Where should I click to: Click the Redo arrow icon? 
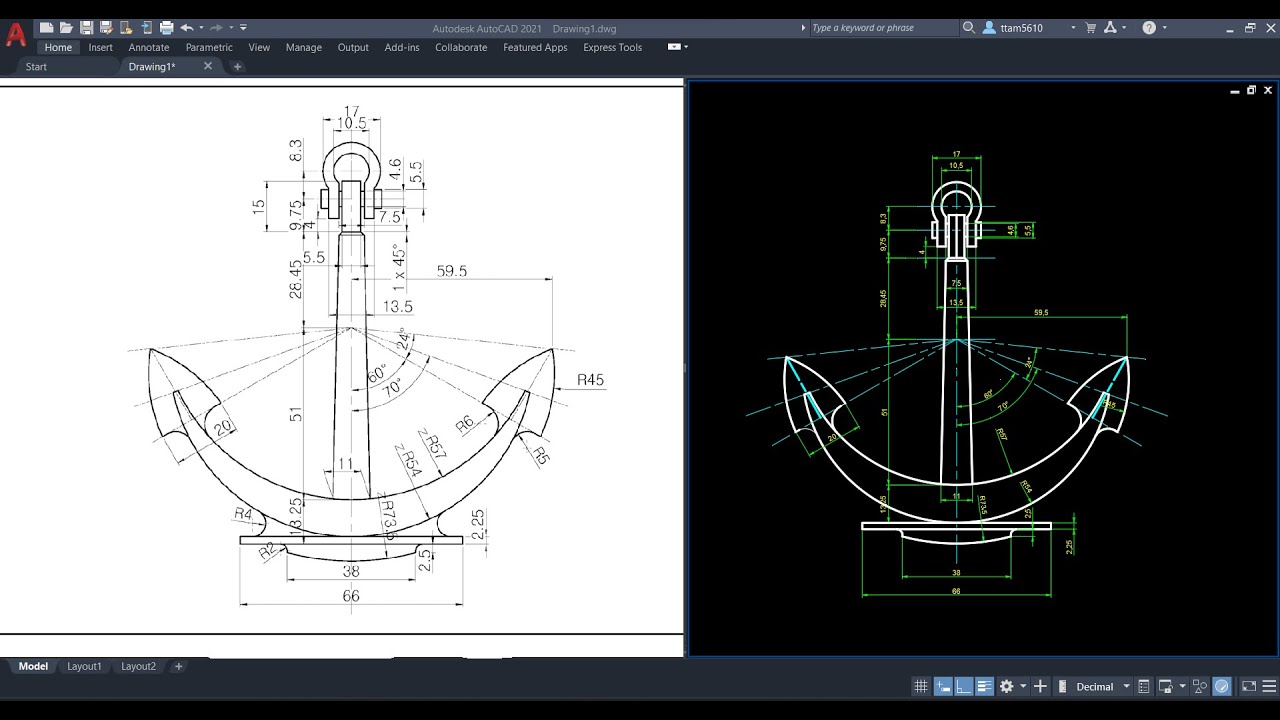(216, 28)
